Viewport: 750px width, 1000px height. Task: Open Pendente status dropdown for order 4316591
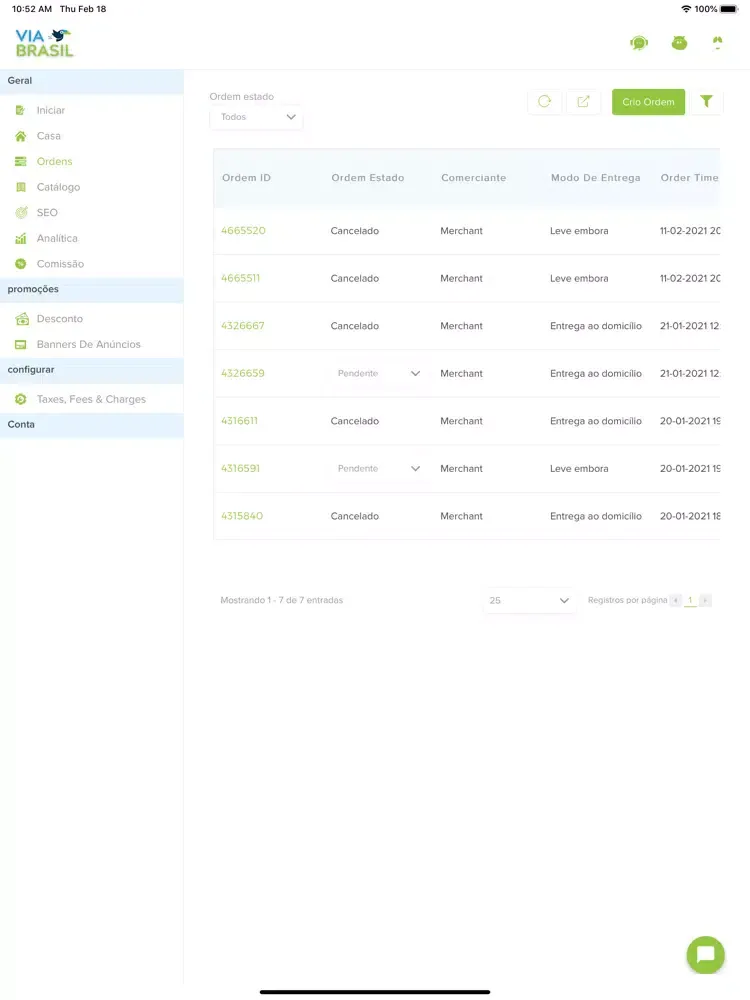pos(379,468)
